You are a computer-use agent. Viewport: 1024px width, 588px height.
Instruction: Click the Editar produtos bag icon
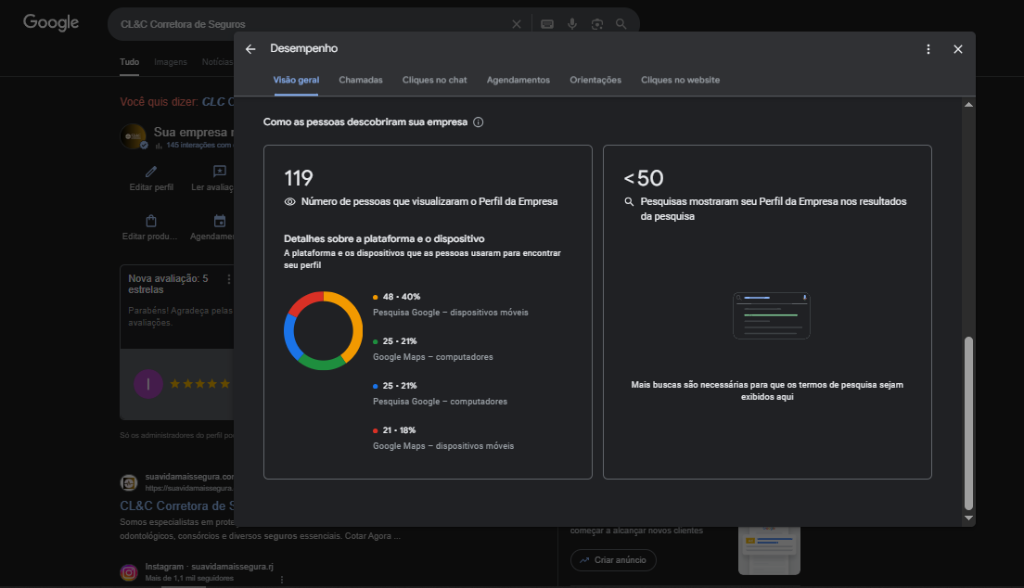pos(151,221)
